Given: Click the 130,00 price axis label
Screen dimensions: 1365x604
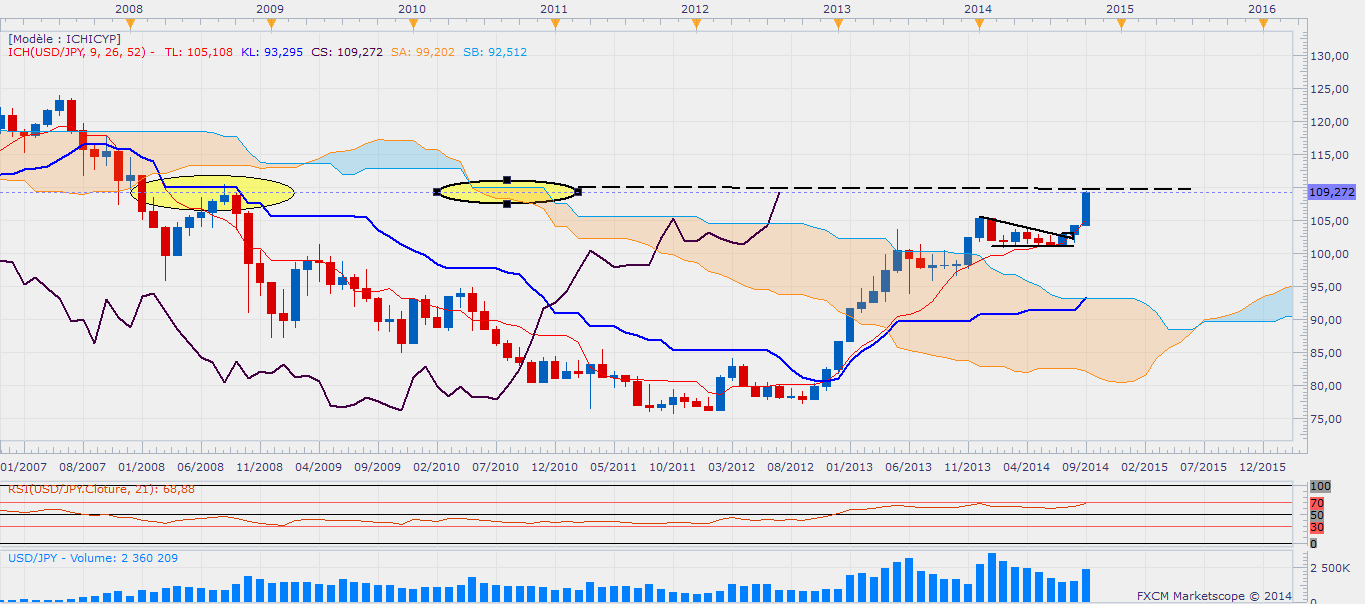Looking at the screenshot, I should [x=1330, y=56].
